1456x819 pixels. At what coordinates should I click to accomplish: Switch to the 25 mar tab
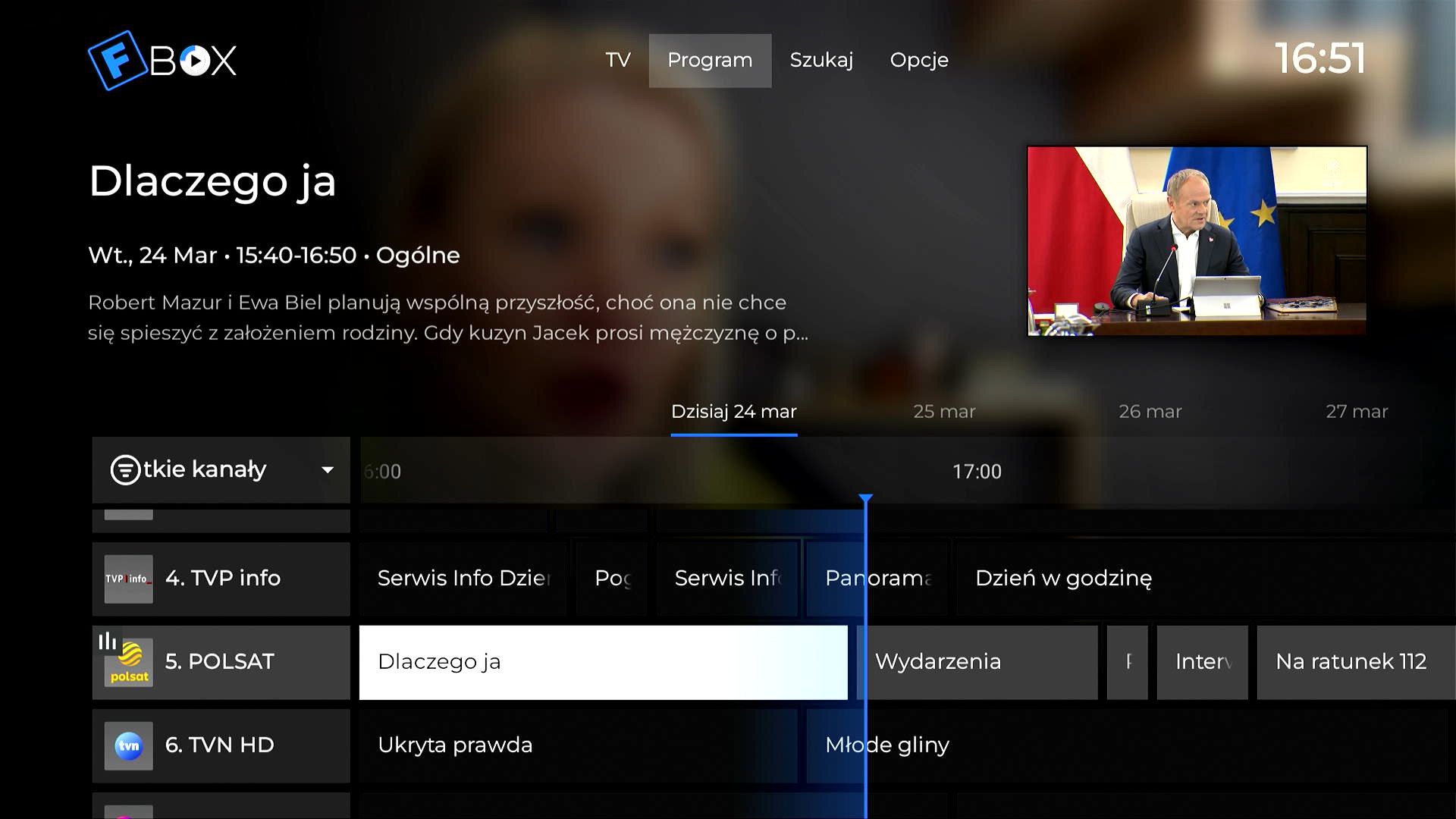click(944, 412)
